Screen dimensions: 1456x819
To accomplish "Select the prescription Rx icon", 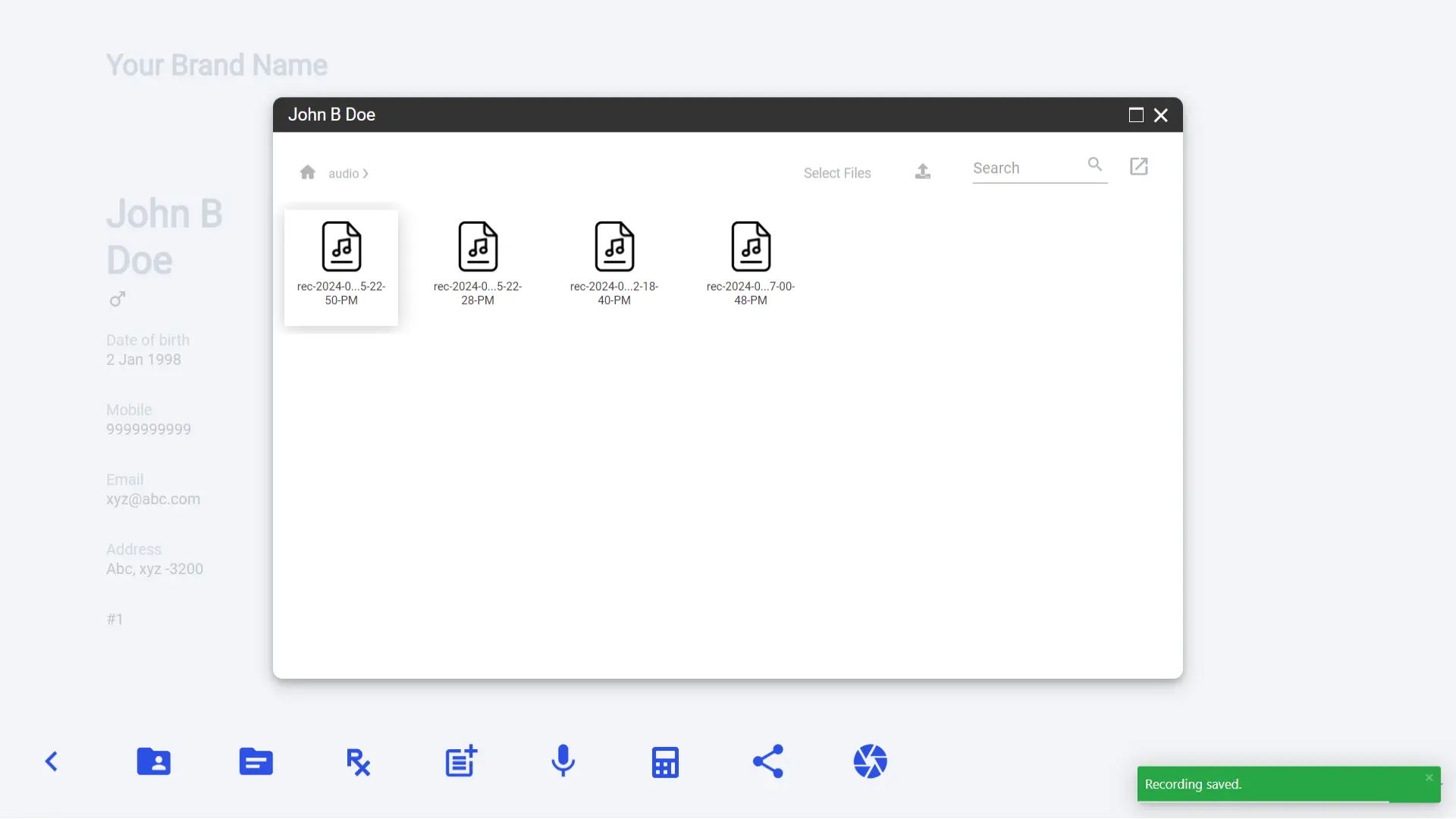I will click(358, 762).
